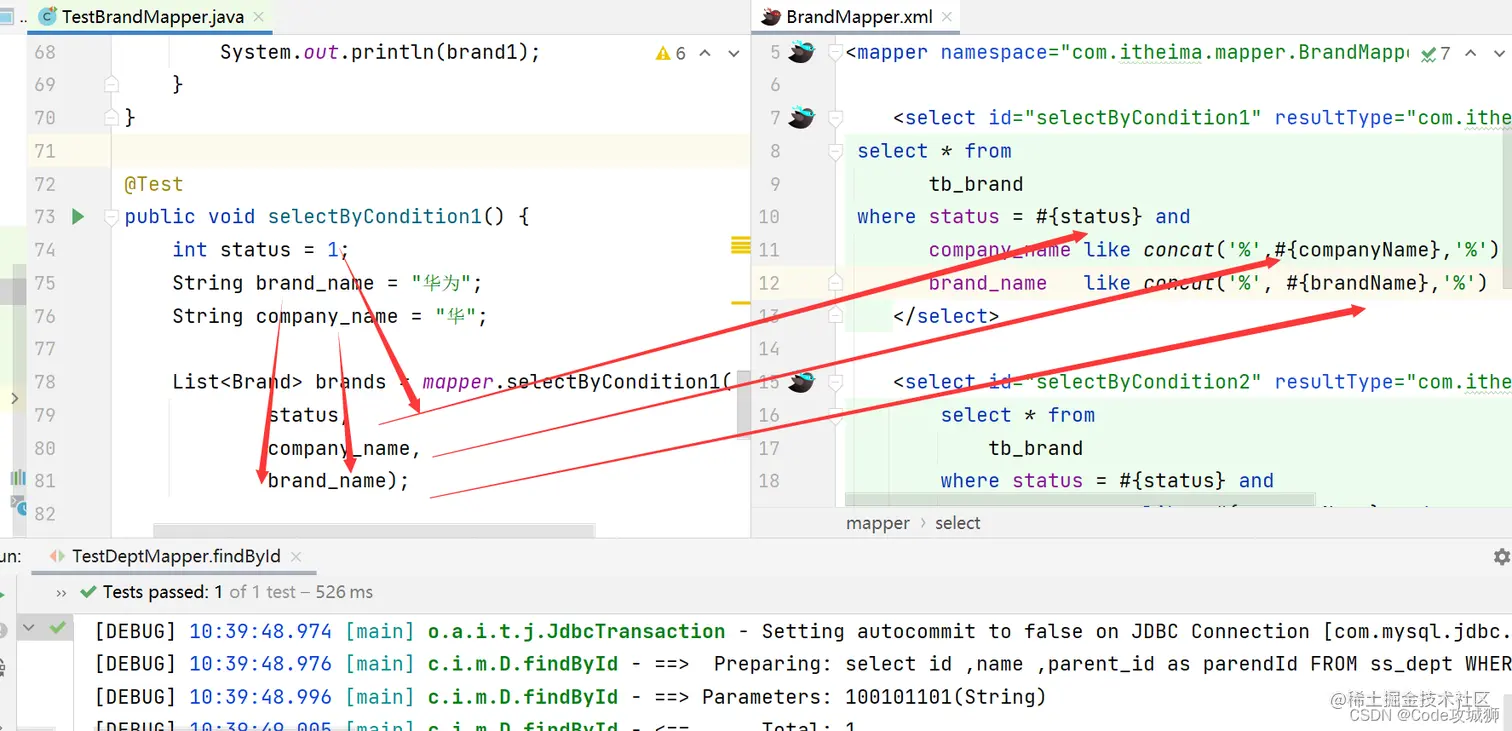The image size is (1512, 731).
Task: Click class icon on TestBrandMapper.java tab
Action: tap(46, 16)
